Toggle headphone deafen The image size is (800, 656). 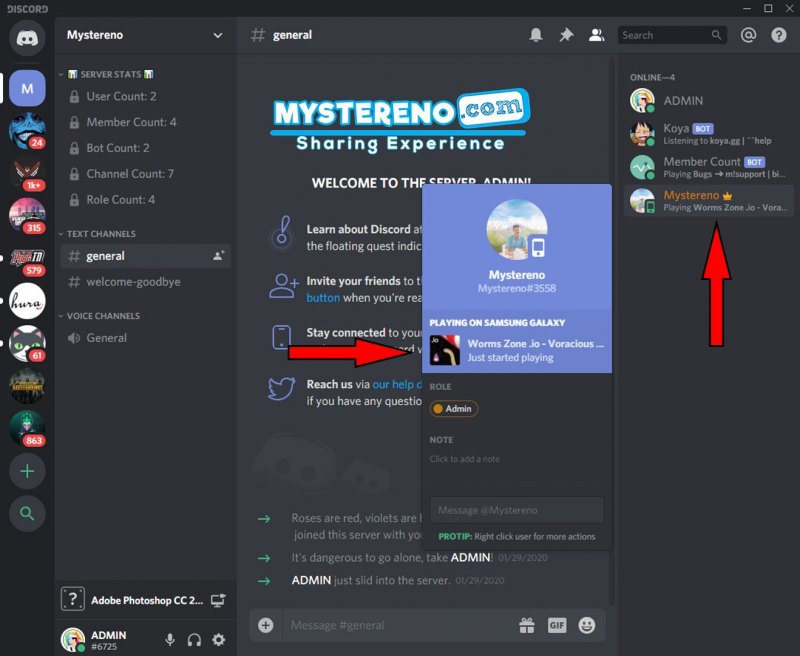(x=194, y=640)
